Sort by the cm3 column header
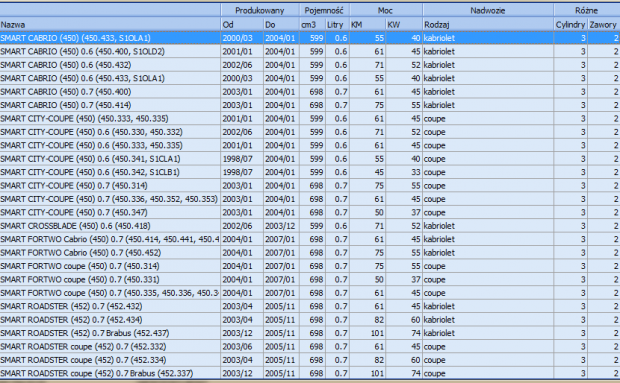This screenshot has width=620, height=383. 312,25
